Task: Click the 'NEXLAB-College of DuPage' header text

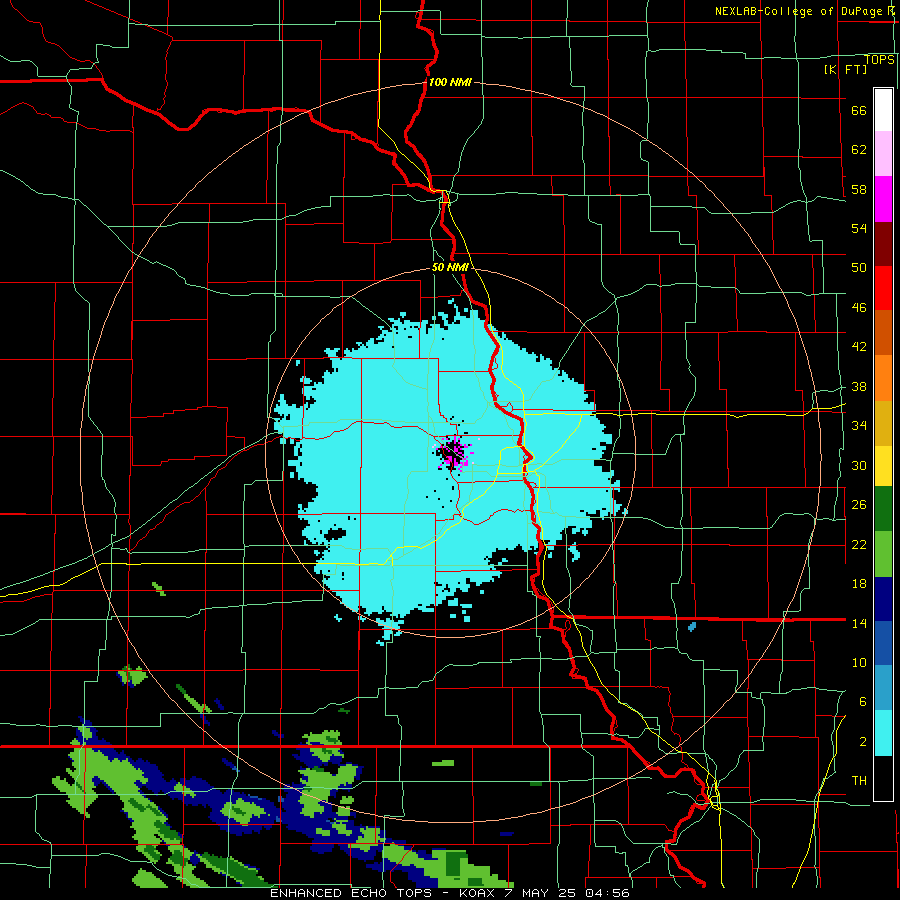Action: pos(800,11)
